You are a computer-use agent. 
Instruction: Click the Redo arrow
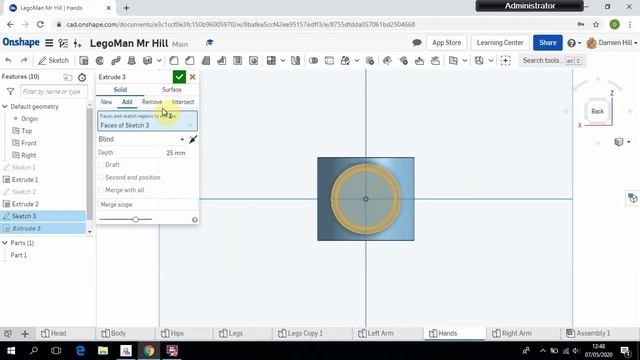click(24, 60)
